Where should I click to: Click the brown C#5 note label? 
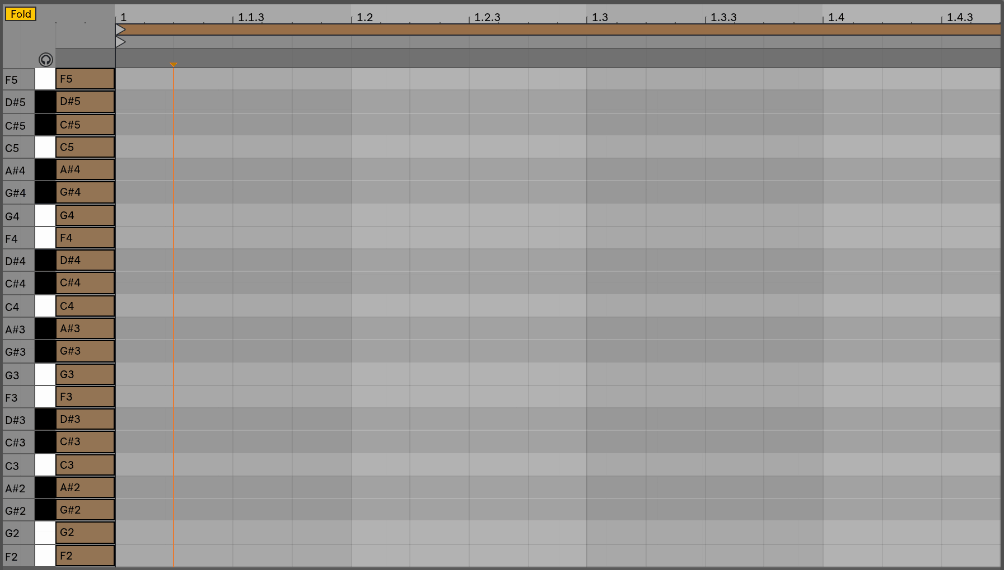85,124
